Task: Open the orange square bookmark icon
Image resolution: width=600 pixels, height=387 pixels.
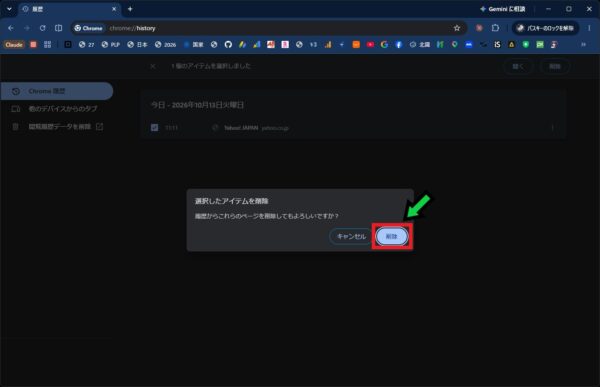Action: (356, 44)
